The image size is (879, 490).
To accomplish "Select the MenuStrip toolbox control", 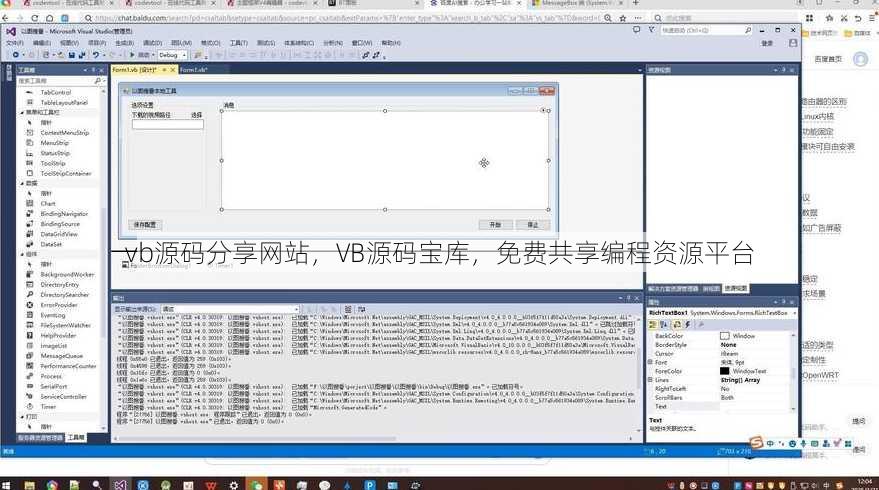I will (54, 143).
